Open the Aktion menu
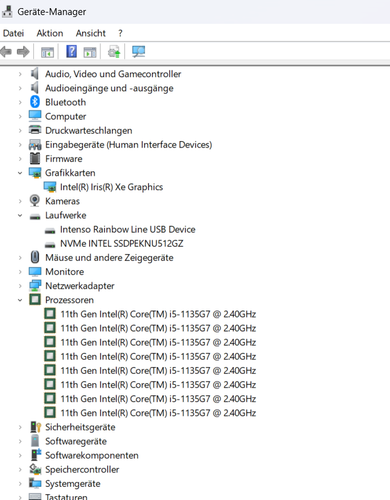Viewport: 390px width, 500px height. [x=50, y=33]
